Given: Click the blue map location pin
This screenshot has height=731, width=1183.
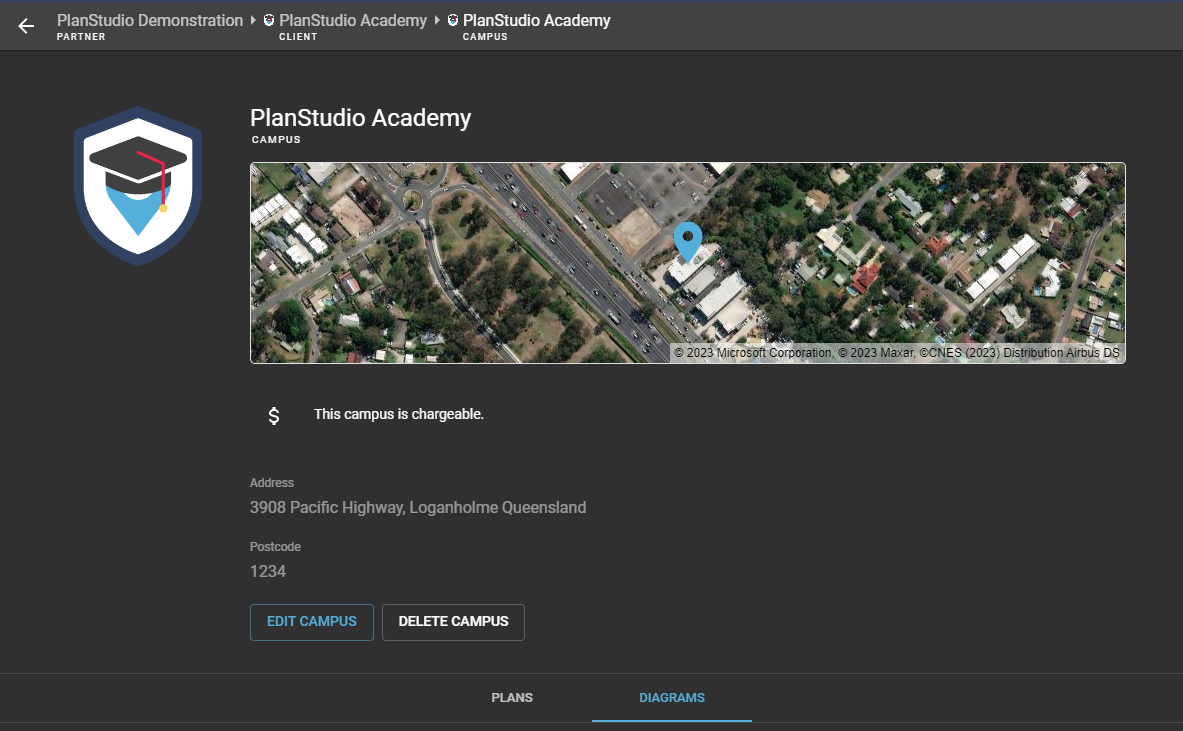Looking at the screenshot, I should [x=687, y=241].
